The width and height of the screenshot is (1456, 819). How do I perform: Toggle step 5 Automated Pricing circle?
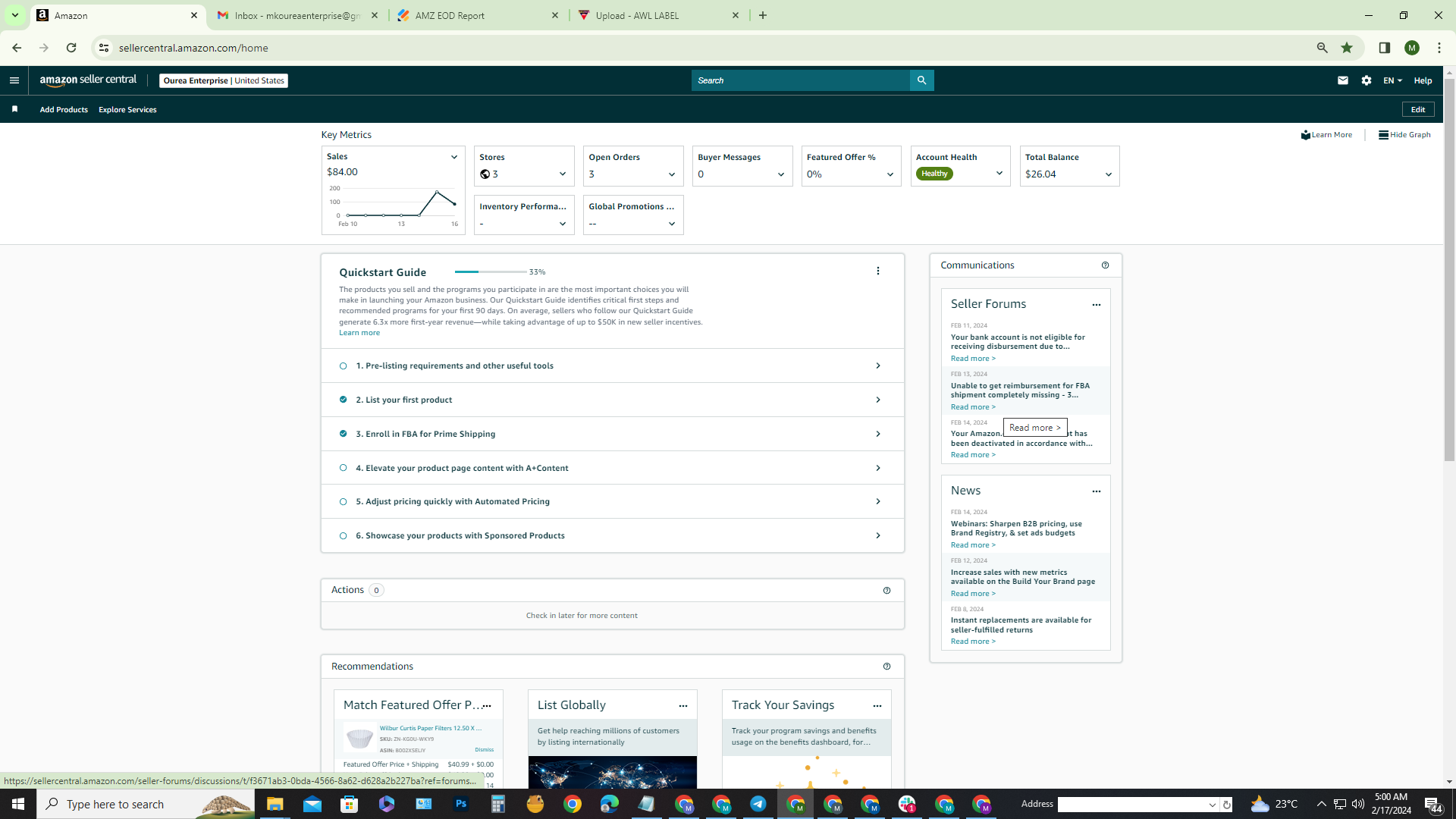click(343, 502)
